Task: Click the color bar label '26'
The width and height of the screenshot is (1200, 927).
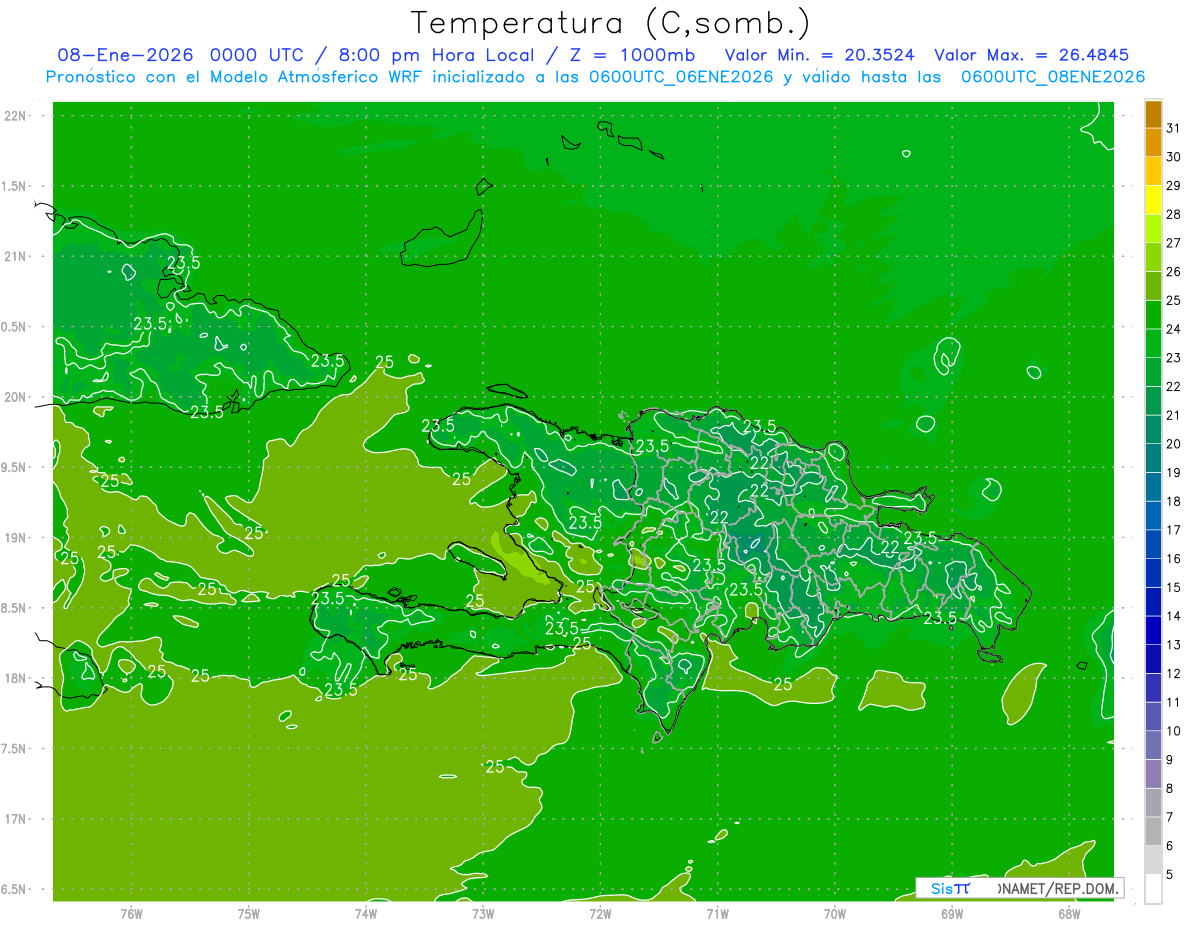Action: coord(1174,272)
